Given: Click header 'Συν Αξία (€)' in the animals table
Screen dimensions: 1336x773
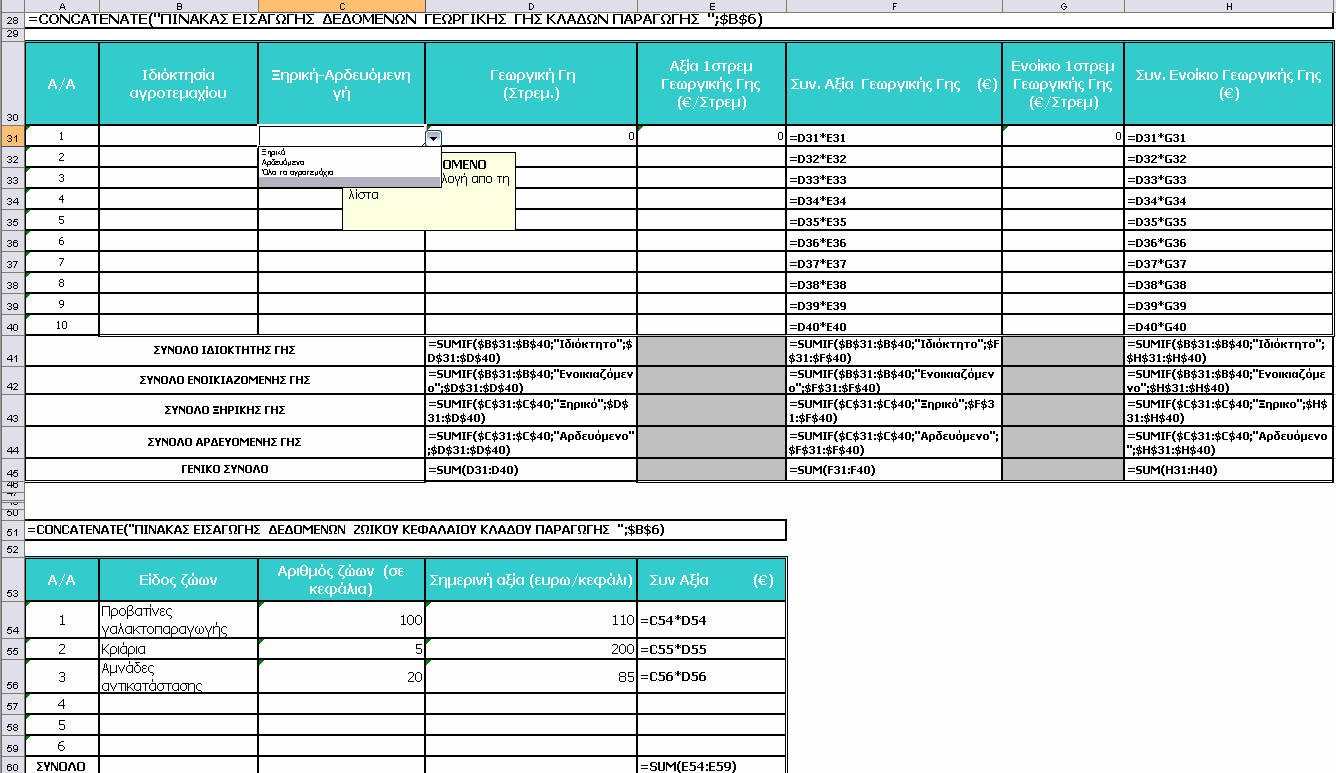Looking at the screenshot, I should click(712, 579).
